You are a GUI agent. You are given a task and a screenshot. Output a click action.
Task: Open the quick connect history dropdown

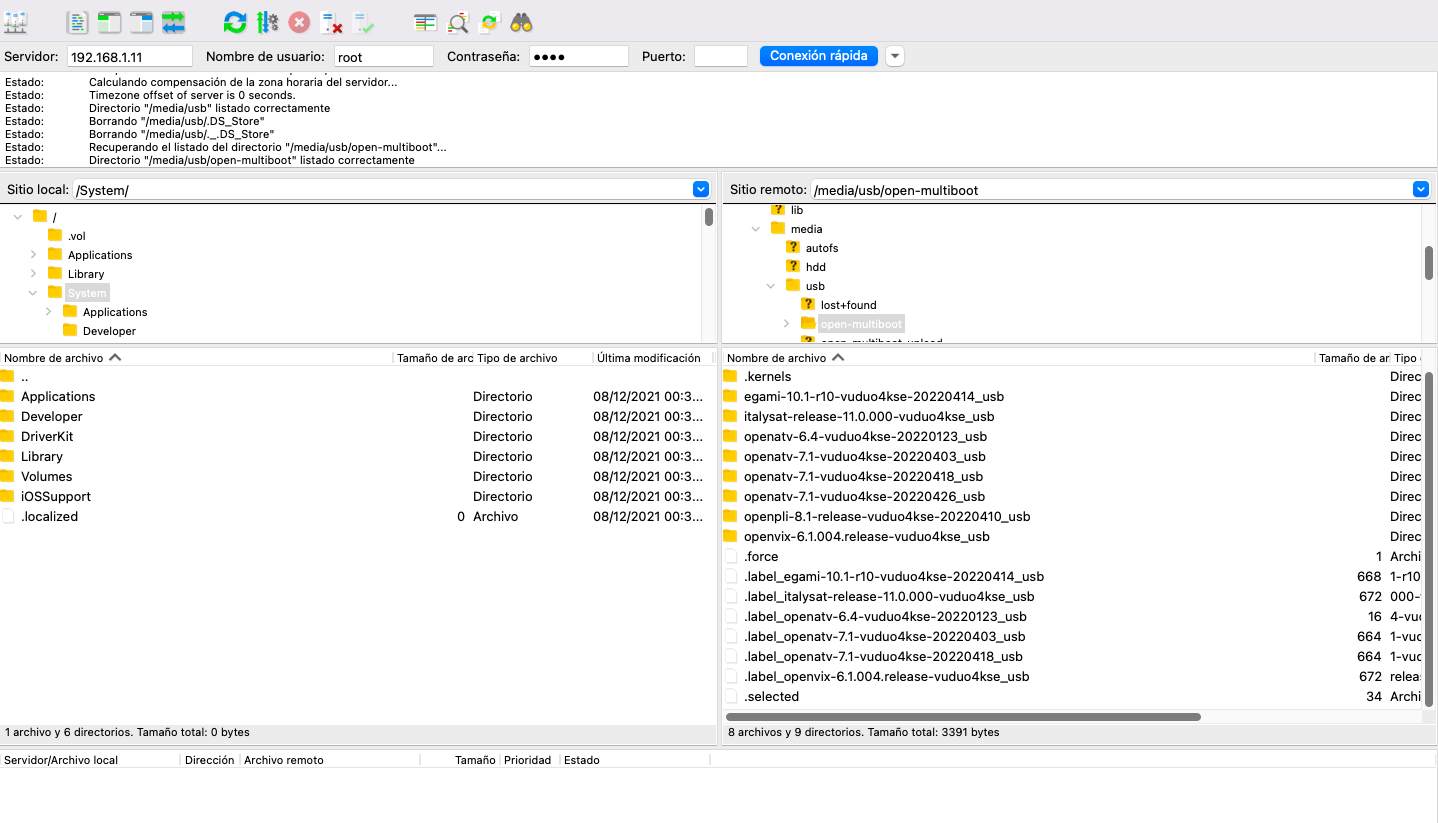point(895,56)
